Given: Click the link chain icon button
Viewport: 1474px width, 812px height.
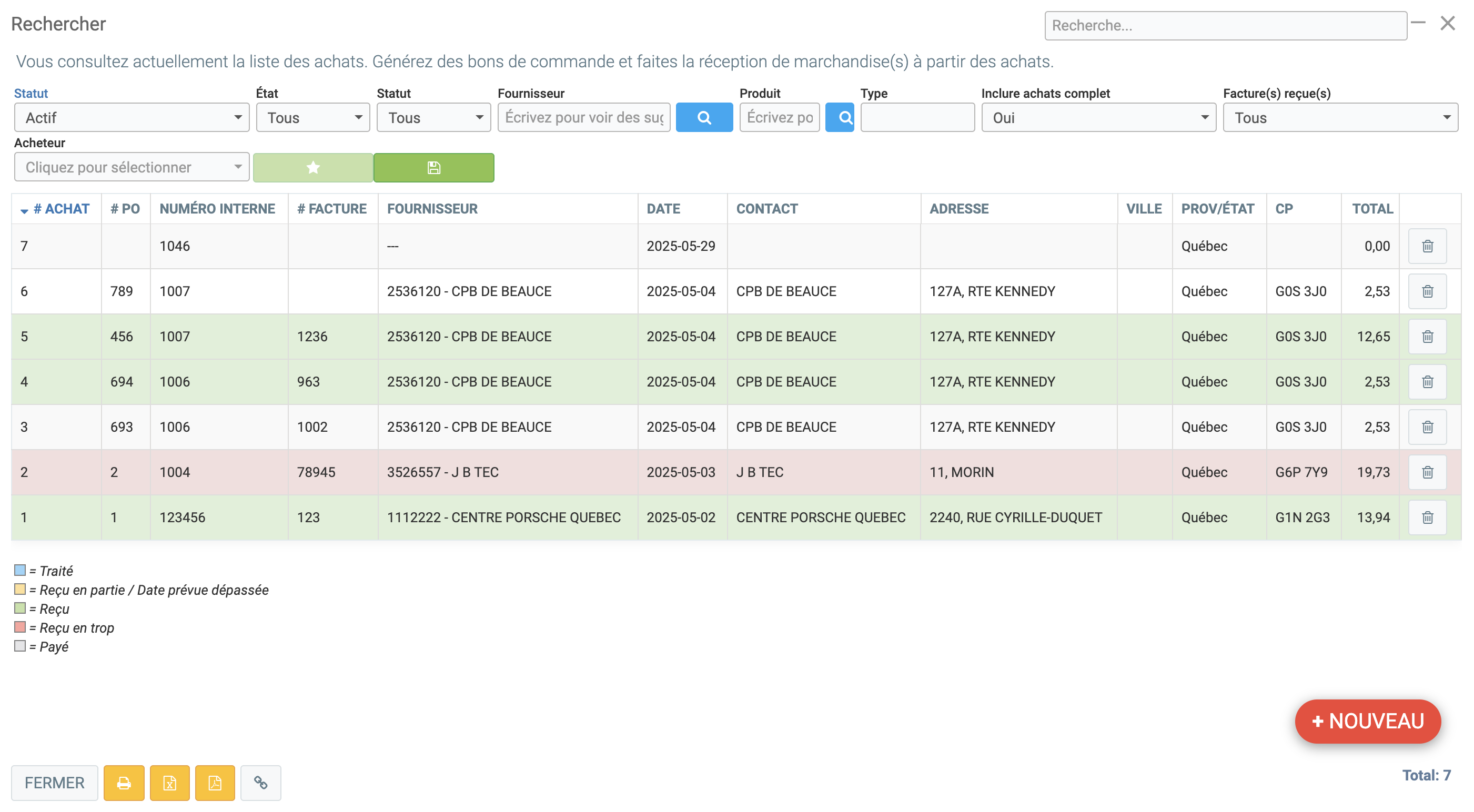Looking at the screenshot, I should click(x=260, y=782).
